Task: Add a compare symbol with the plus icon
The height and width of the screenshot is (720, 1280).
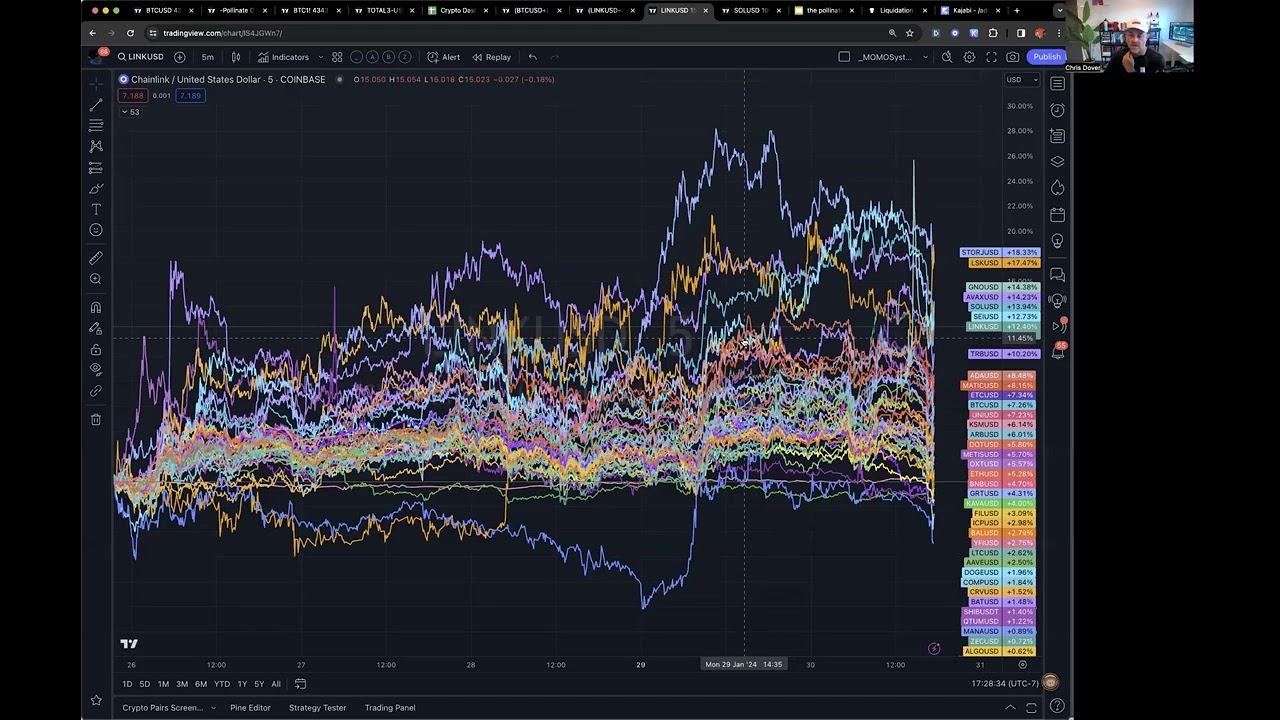Action: click(179, 57)
